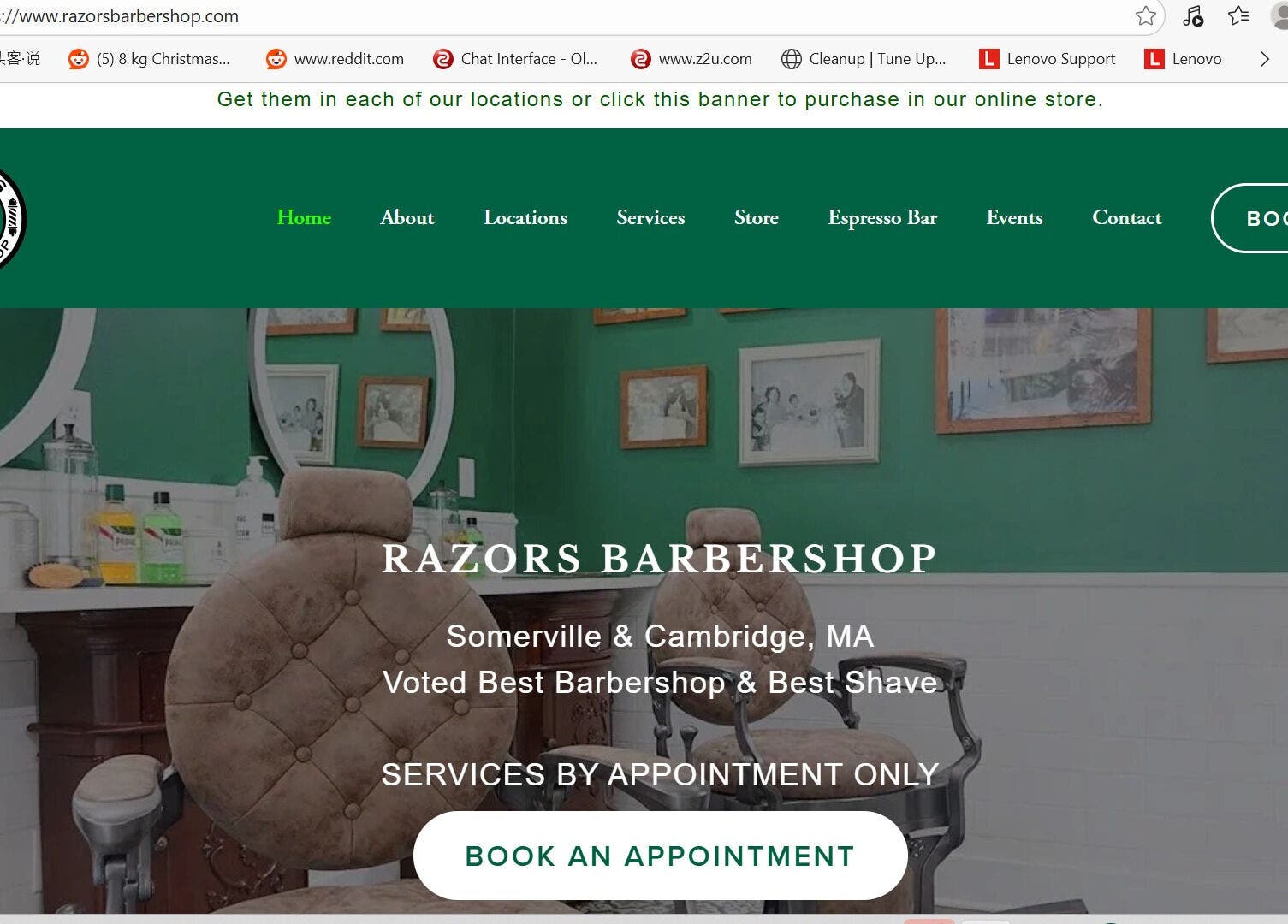Screen dimensions: 1288x924
Task: Open the Chat Interface bookmark
Action: click(515, 59)
